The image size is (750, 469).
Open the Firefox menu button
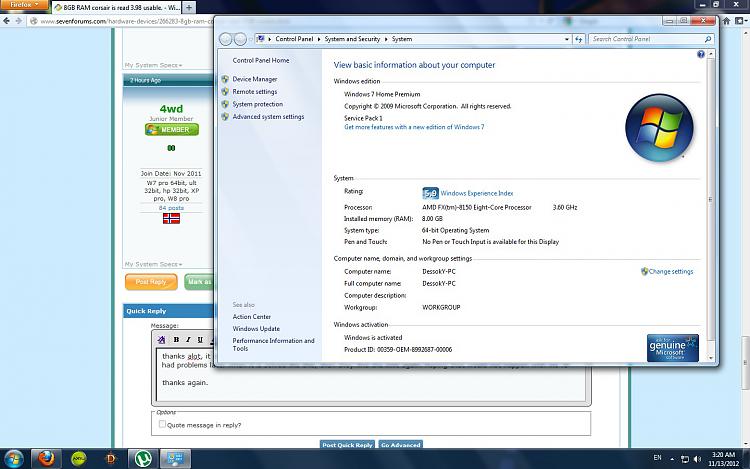tap(24, 5)
